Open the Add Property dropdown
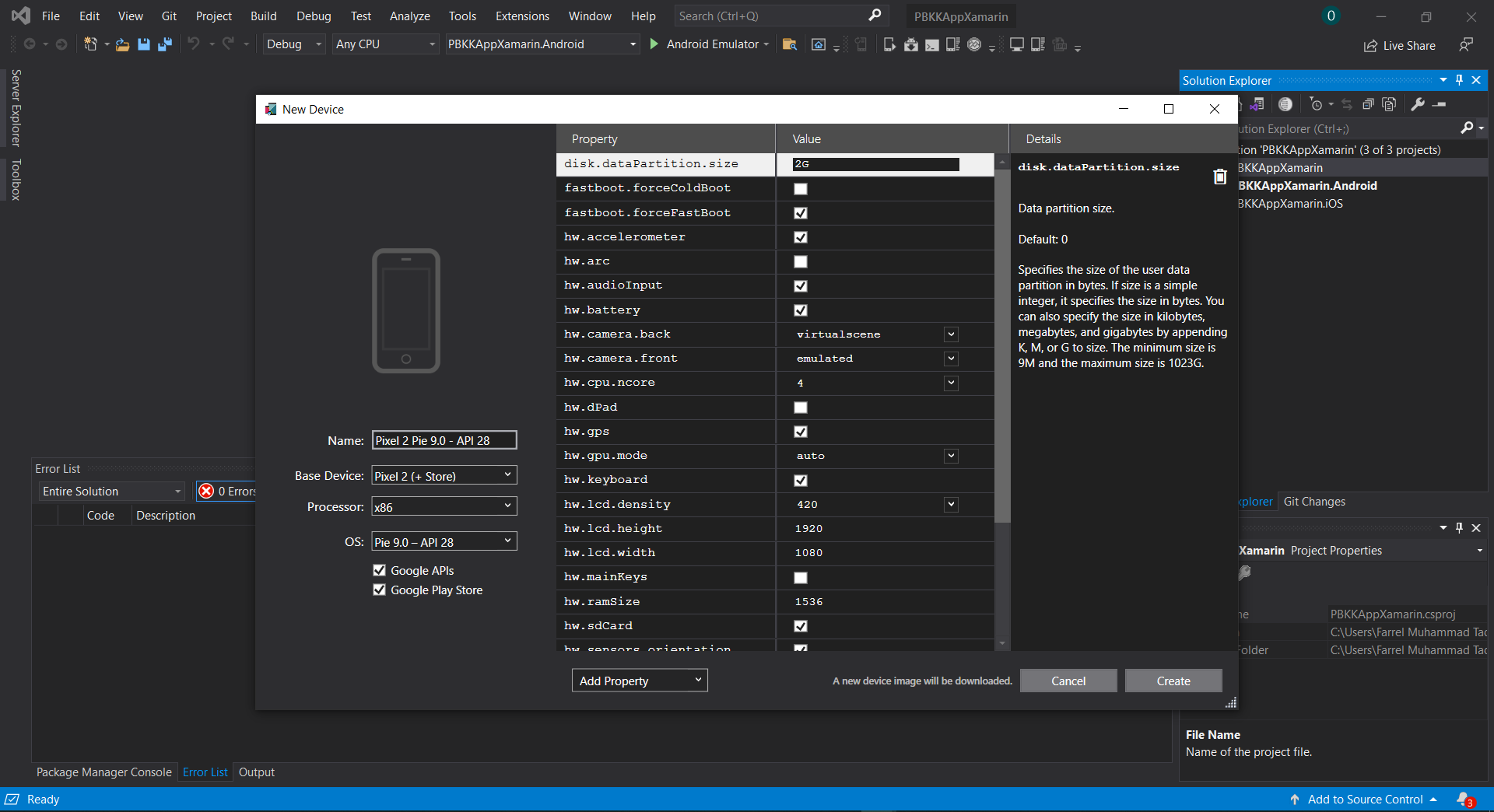1494x812 pixels. tap(640, 681)
